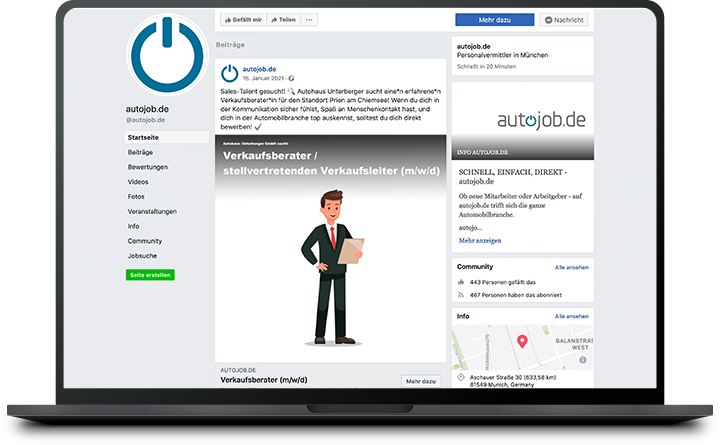Viewport: 720px width, 445px height.
Task: Open Beiträge in the sidebar menu
Action: click(x=140, y=152)
